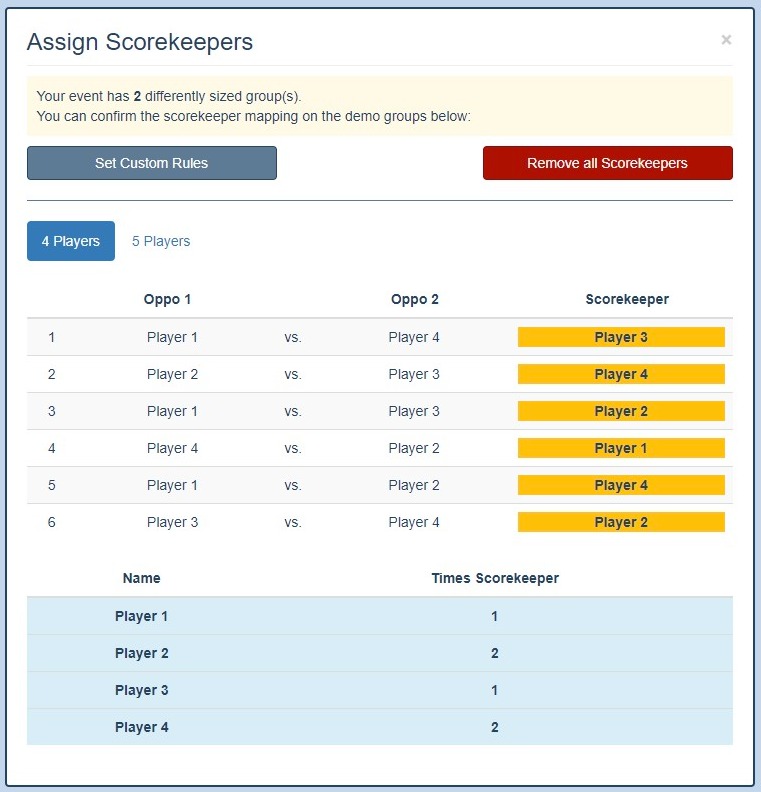Click the Times Scorekeeper column header
Screen dimensions: 761x792
click(x=495, y=578)
